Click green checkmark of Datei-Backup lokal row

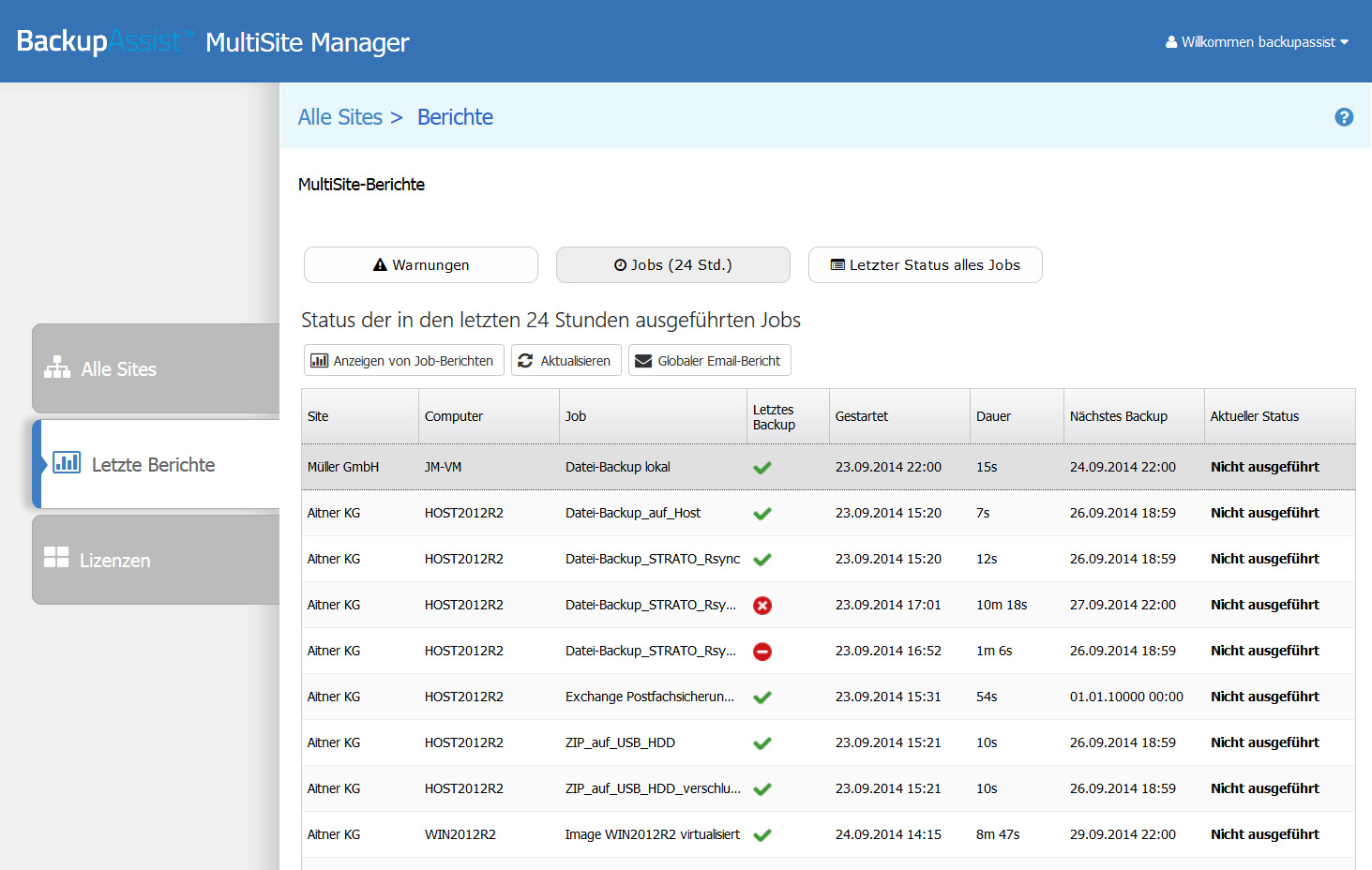tap(762, 467)
